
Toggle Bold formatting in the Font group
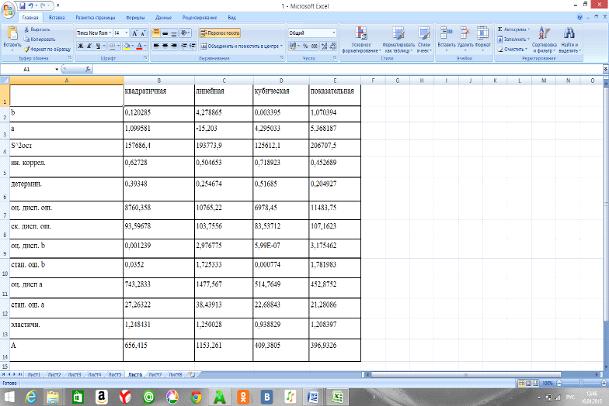[78, 46]
